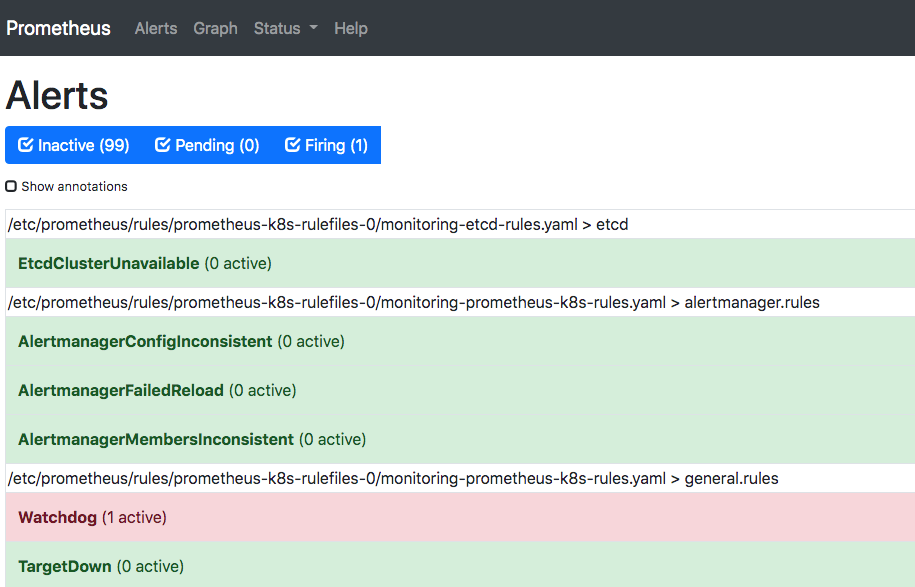Open the Alerts nav menu item

(156, 28)
